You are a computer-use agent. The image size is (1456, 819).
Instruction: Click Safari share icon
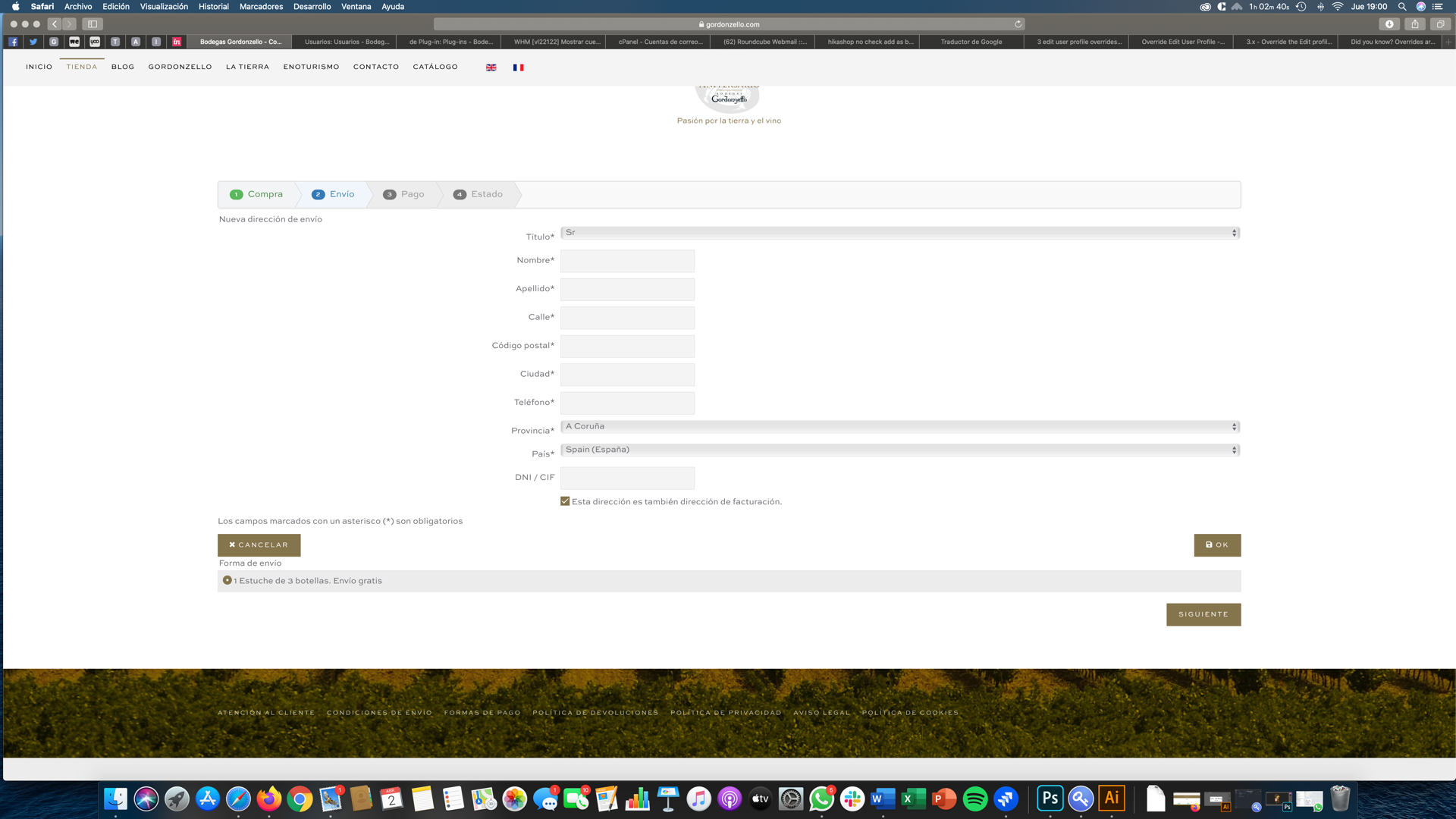click(x=1414, y=24)
